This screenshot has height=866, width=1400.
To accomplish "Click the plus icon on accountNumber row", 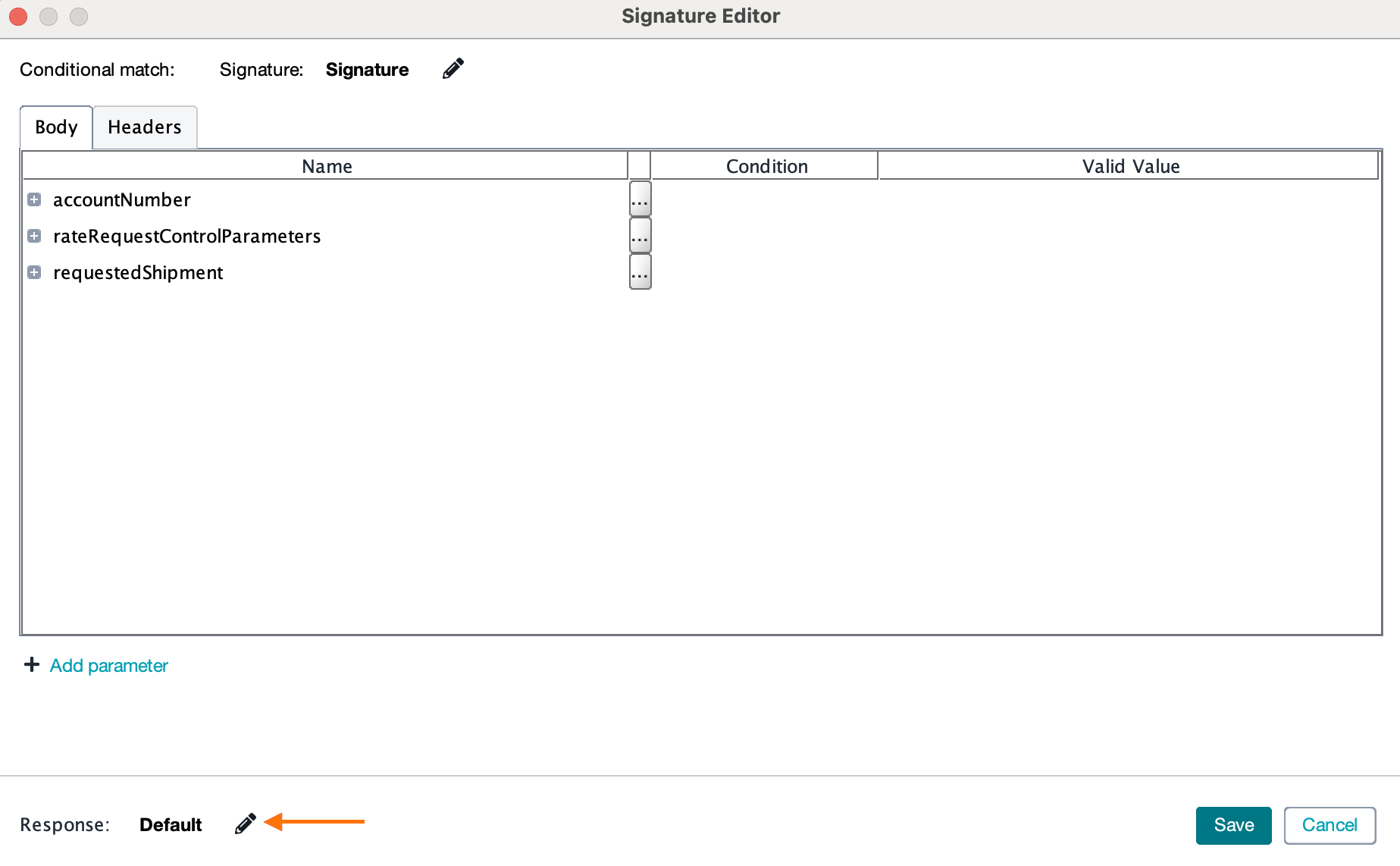I will pyautogui.click(x=34, y=199).
